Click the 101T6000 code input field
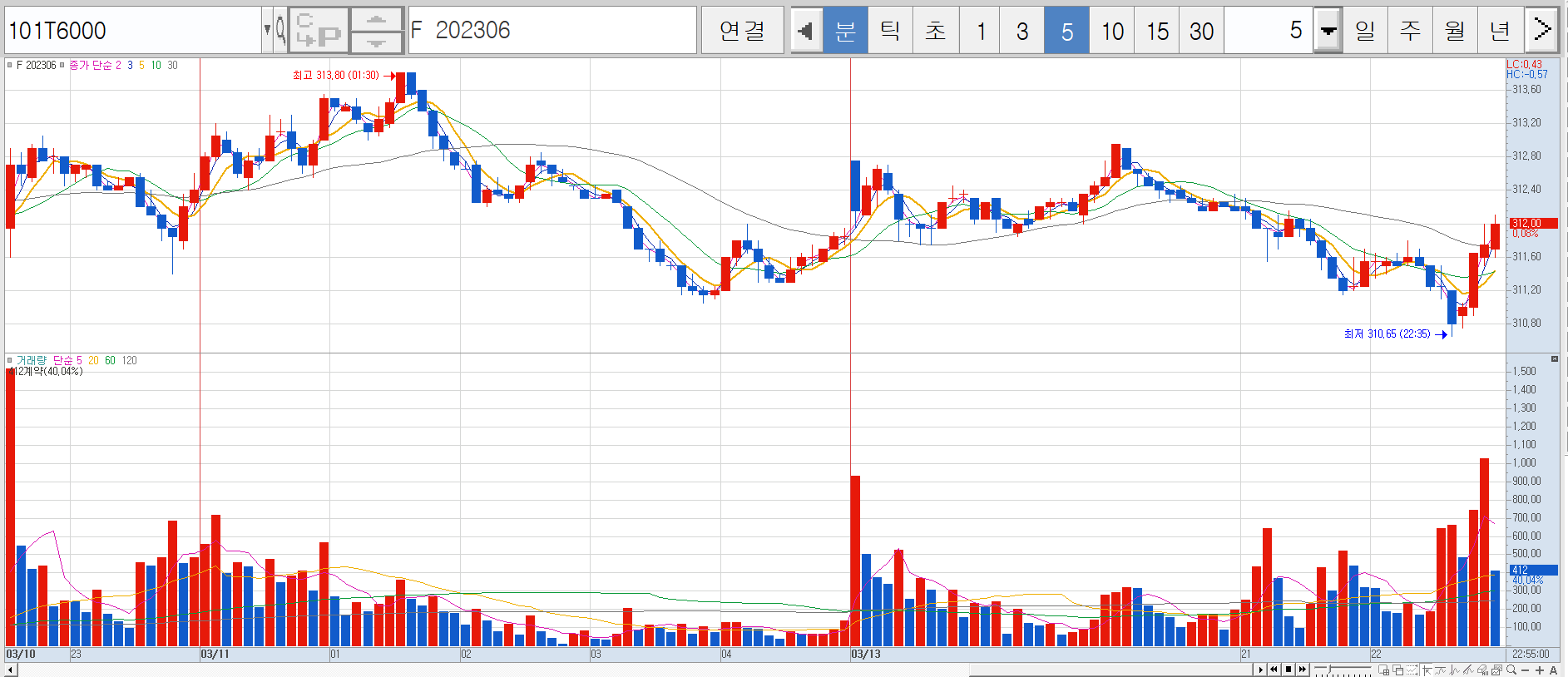1568x677 pixels. 133,31
